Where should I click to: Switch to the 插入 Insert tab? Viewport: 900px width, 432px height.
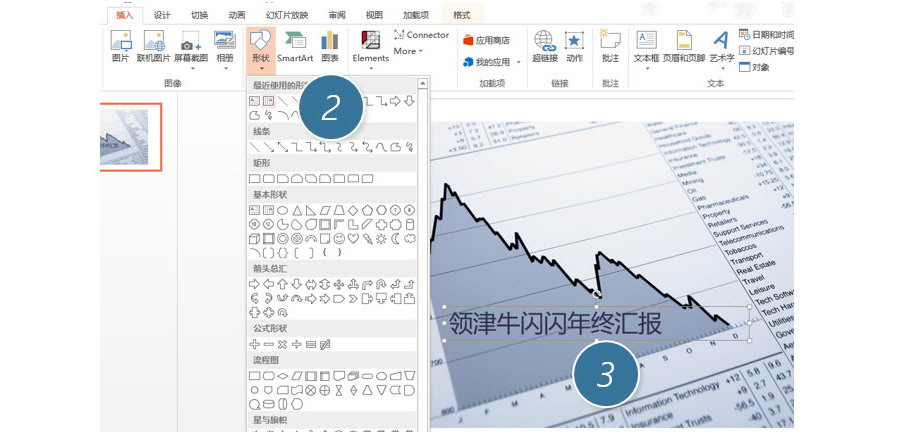(125, 15)
